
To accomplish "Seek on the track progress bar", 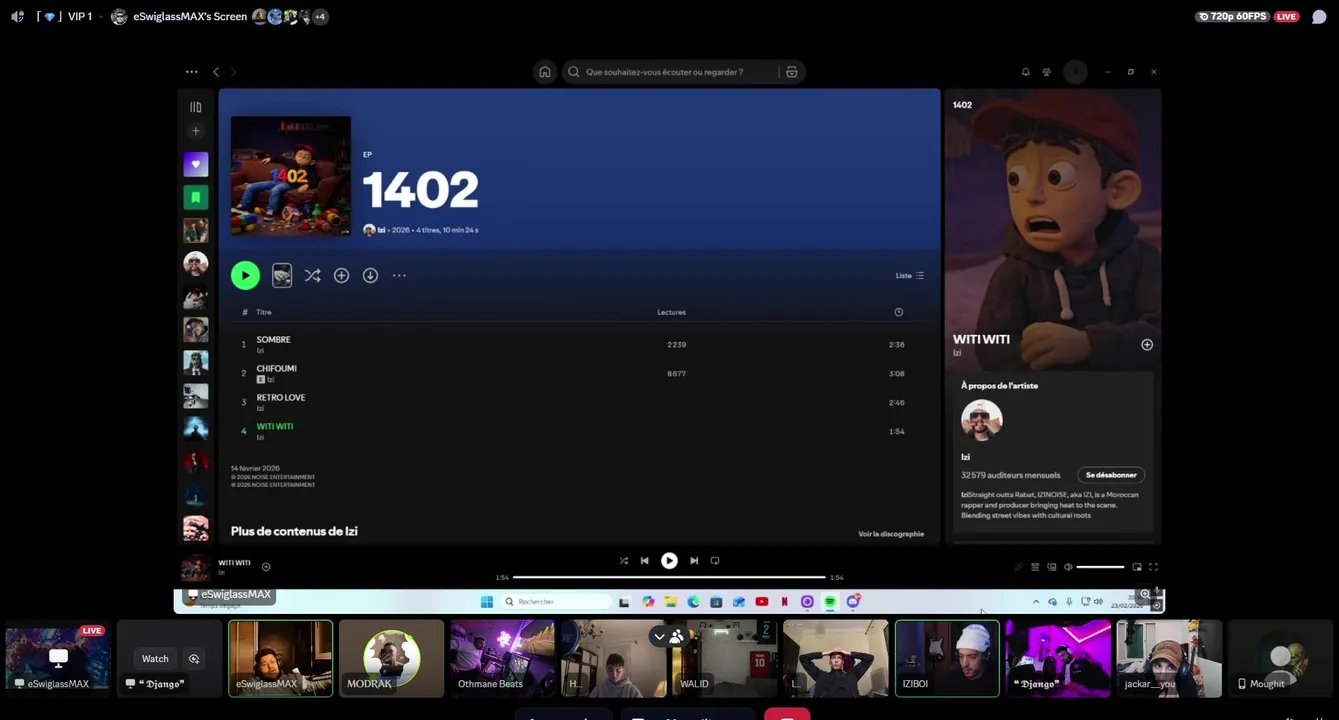I will [669, 577].
